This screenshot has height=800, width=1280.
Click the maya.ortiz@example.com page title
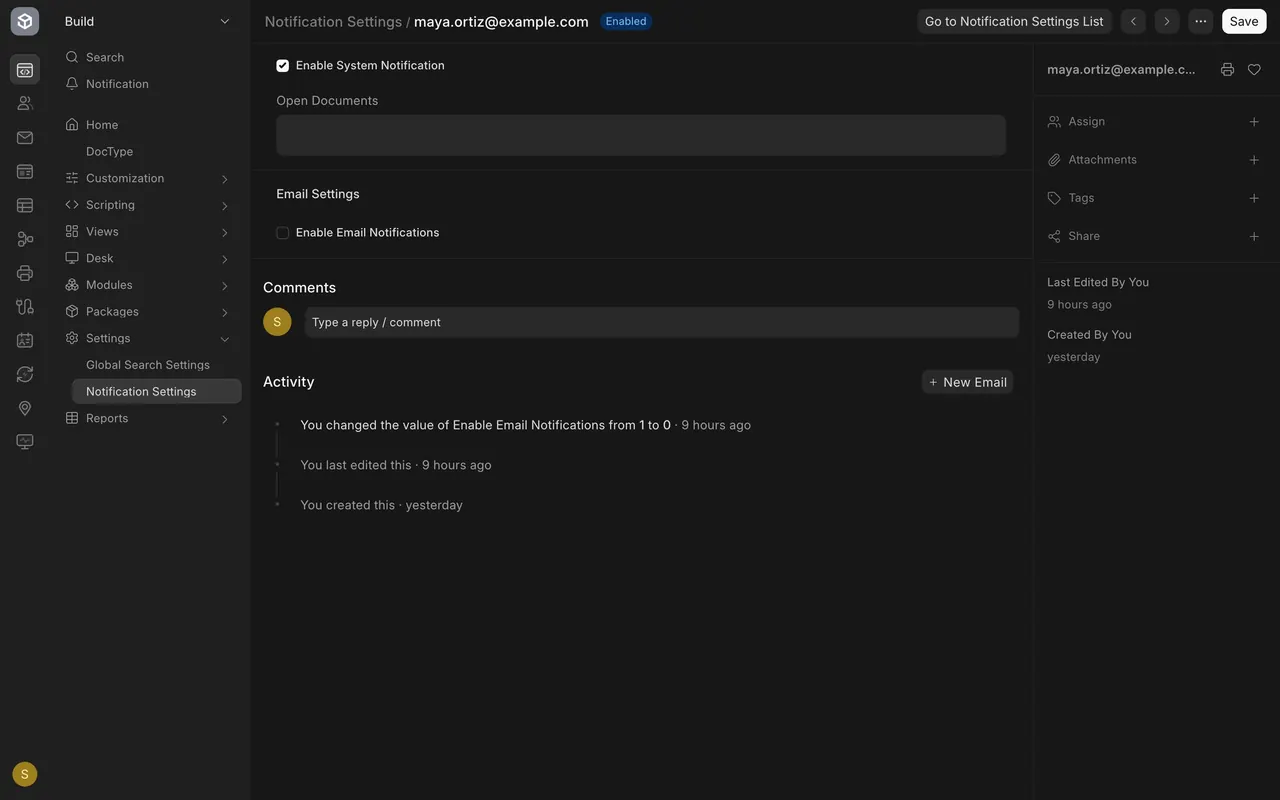pos(501,22)
